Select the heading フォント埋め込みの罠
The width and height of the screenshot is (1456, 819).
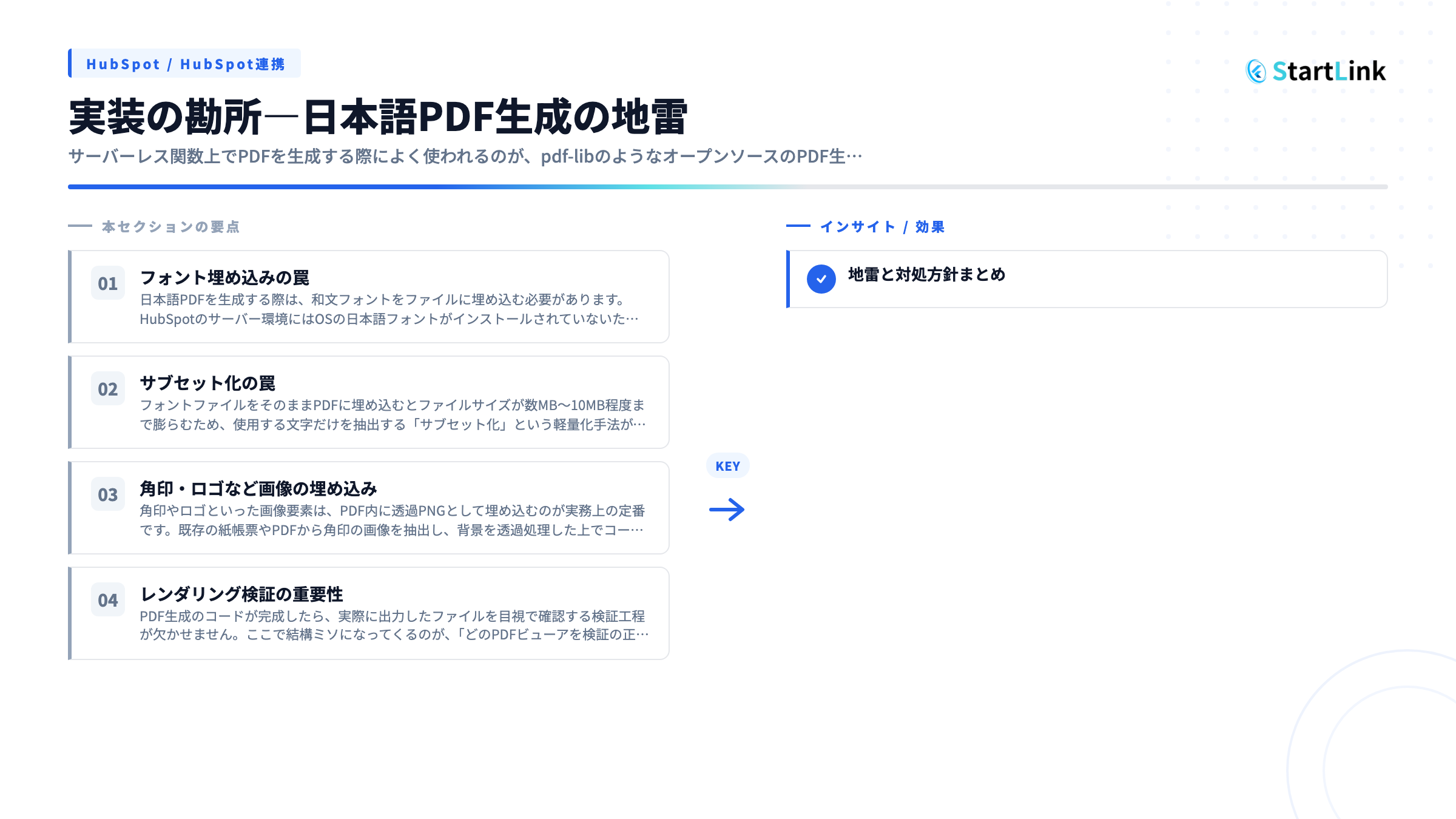tap(224, 277)
